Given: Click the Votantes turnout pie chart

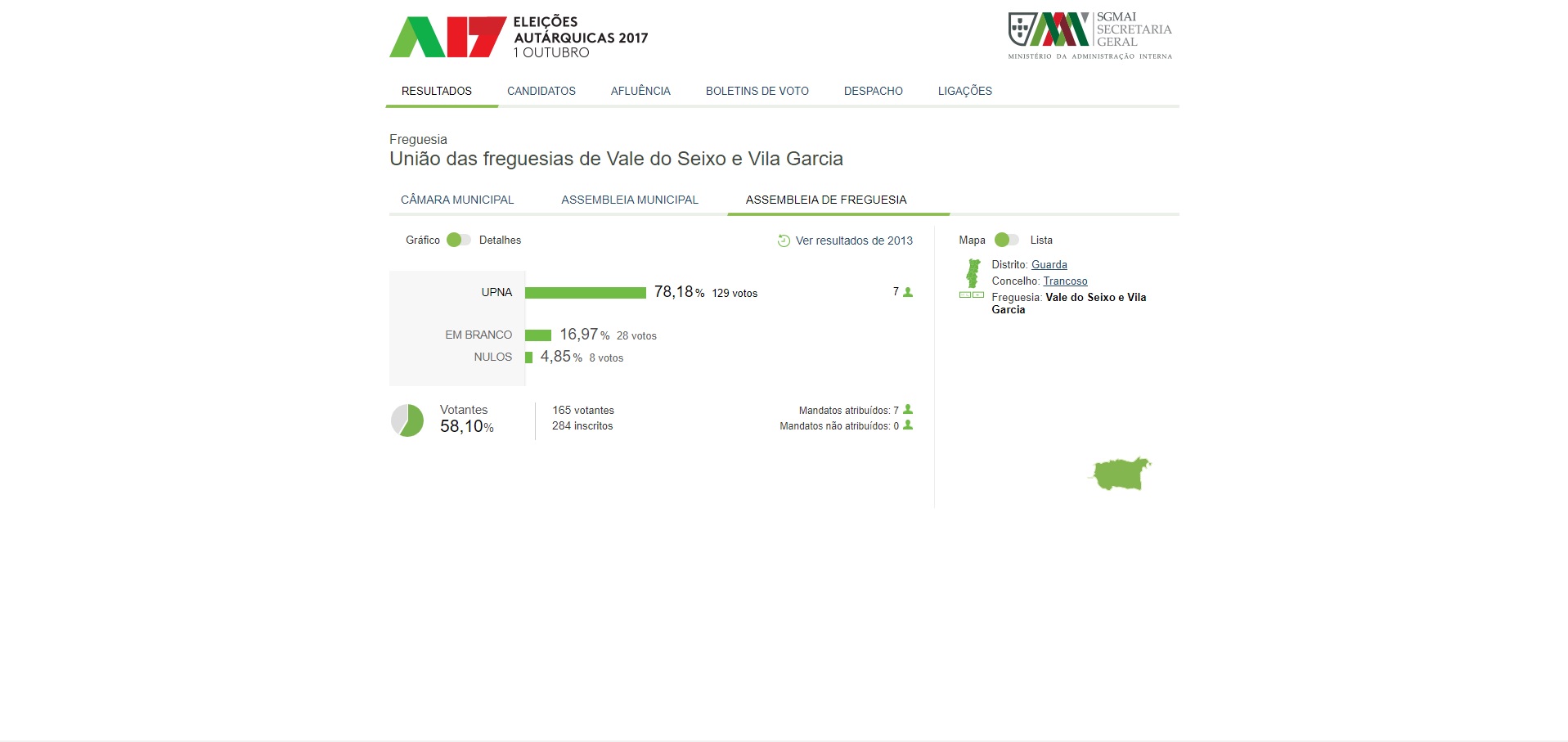Looking at the screenshot, I should coord(407,420).
